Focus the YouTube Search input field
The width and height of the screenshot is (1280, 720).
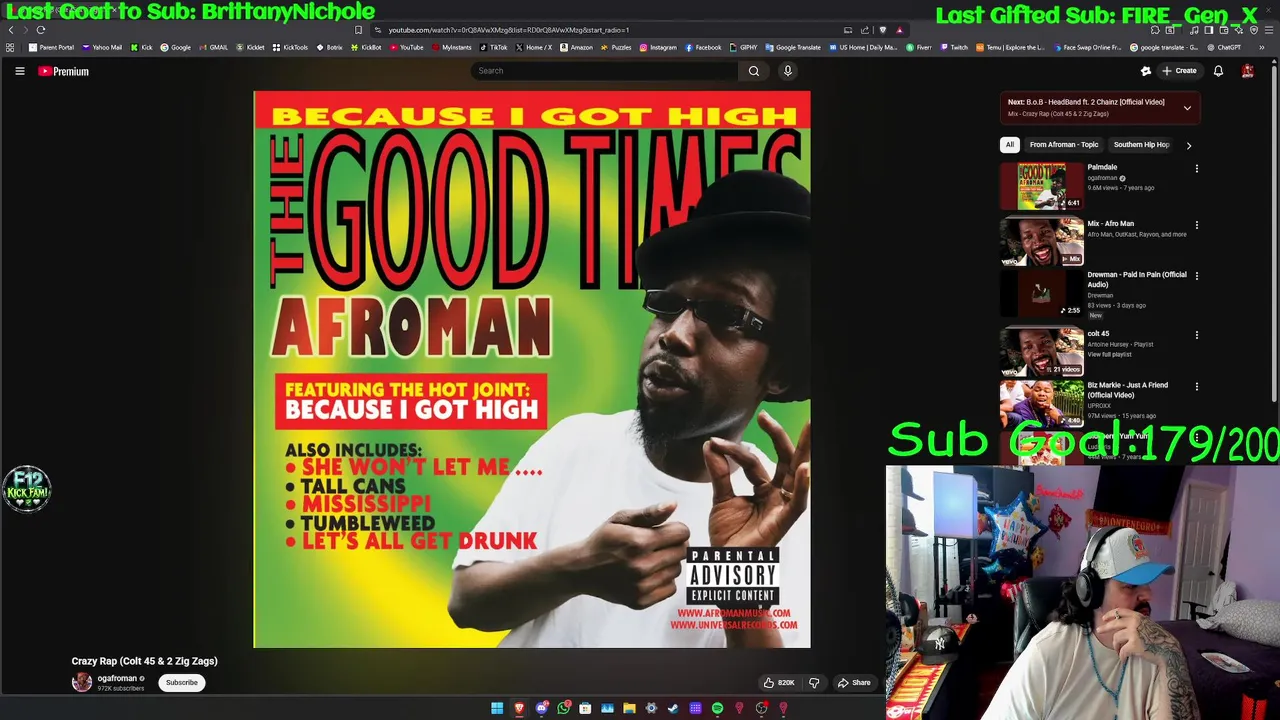point(605,71)
